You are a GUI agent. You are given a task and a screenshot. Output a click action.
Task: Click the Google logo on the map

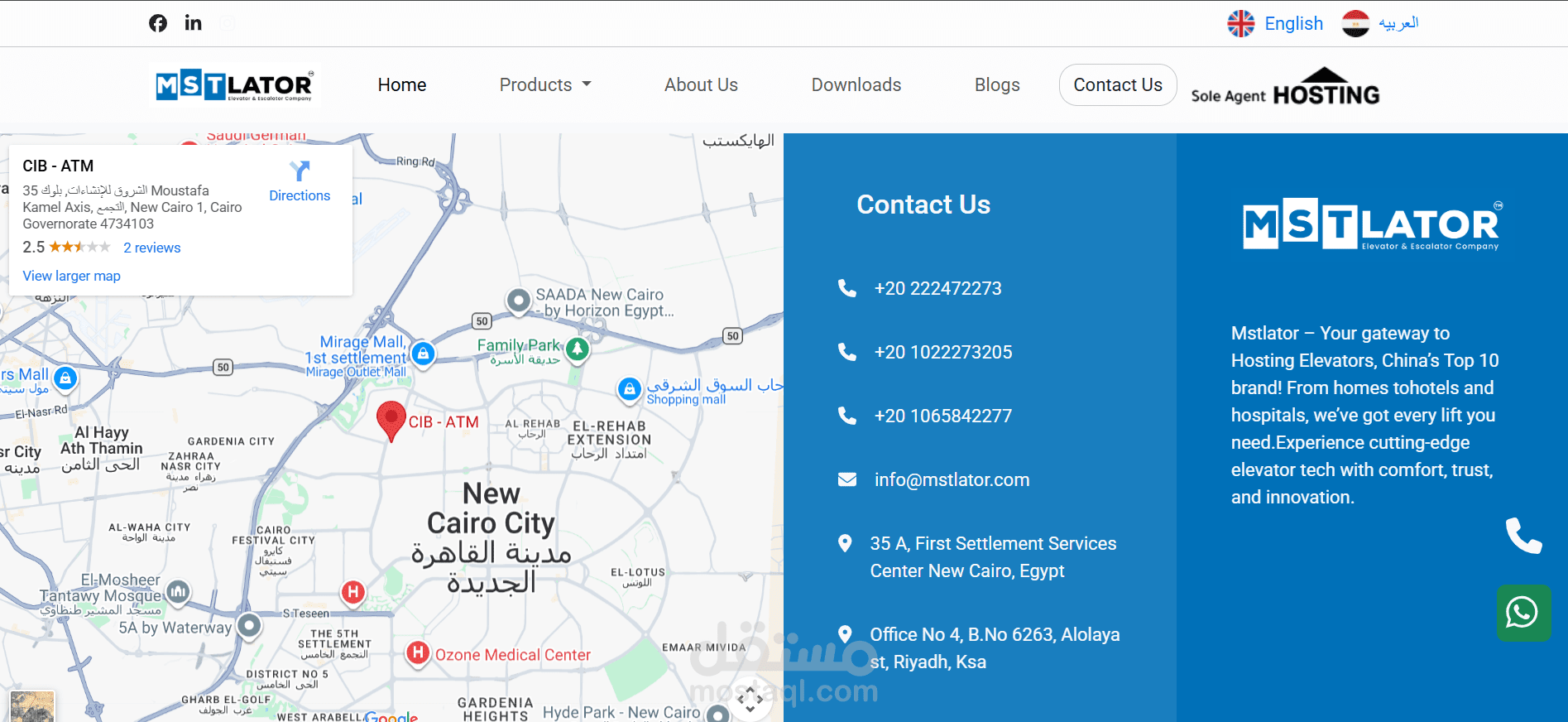coord(391,716)
